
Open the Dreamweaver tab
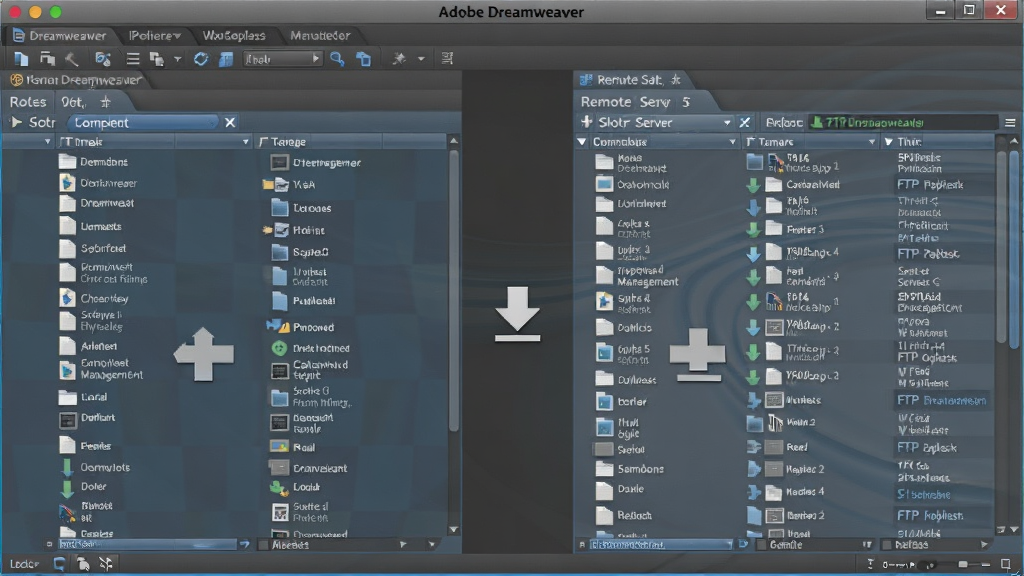click(59, 35)
